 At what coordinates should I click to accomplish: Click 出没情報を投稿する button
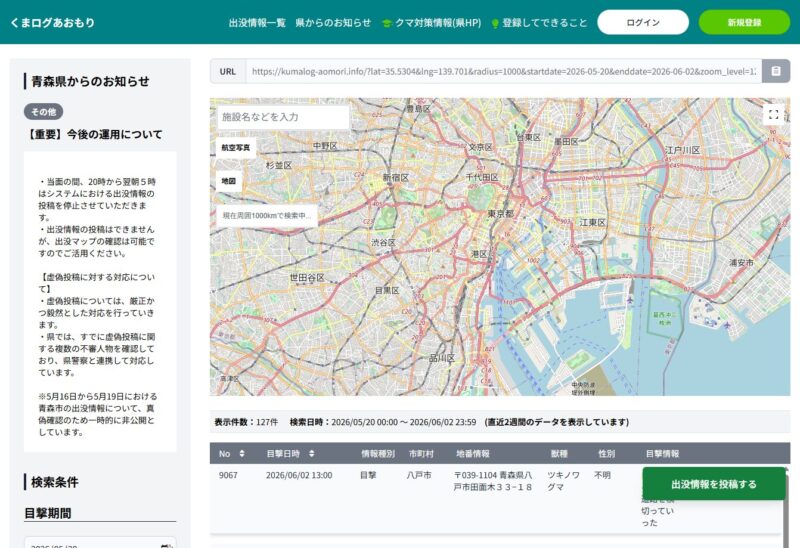(x=714, y=484)
